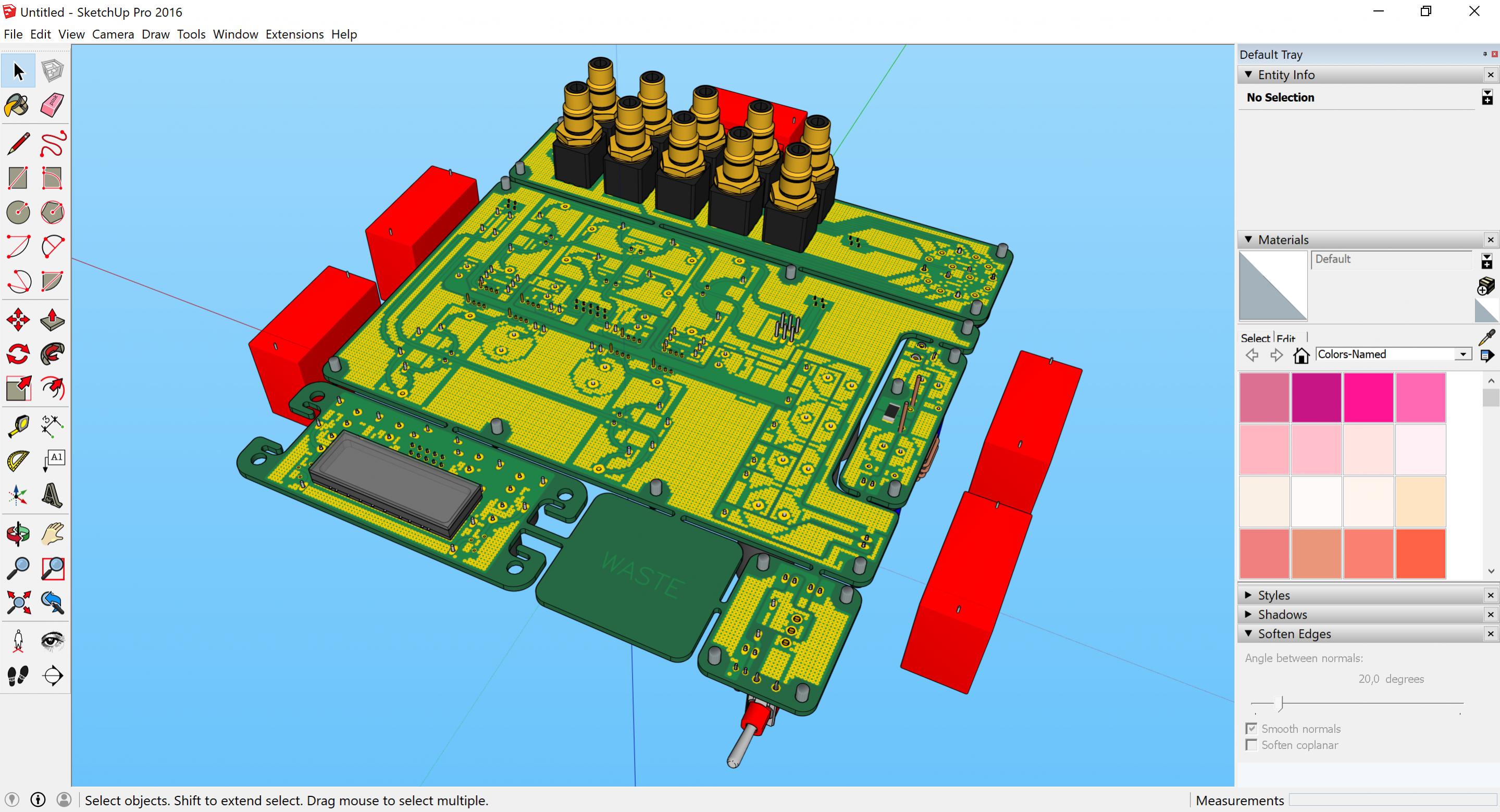Collapse the Entity Info panel
The height and width of the screenshot is (812, 1500).
pos(1248,74)
